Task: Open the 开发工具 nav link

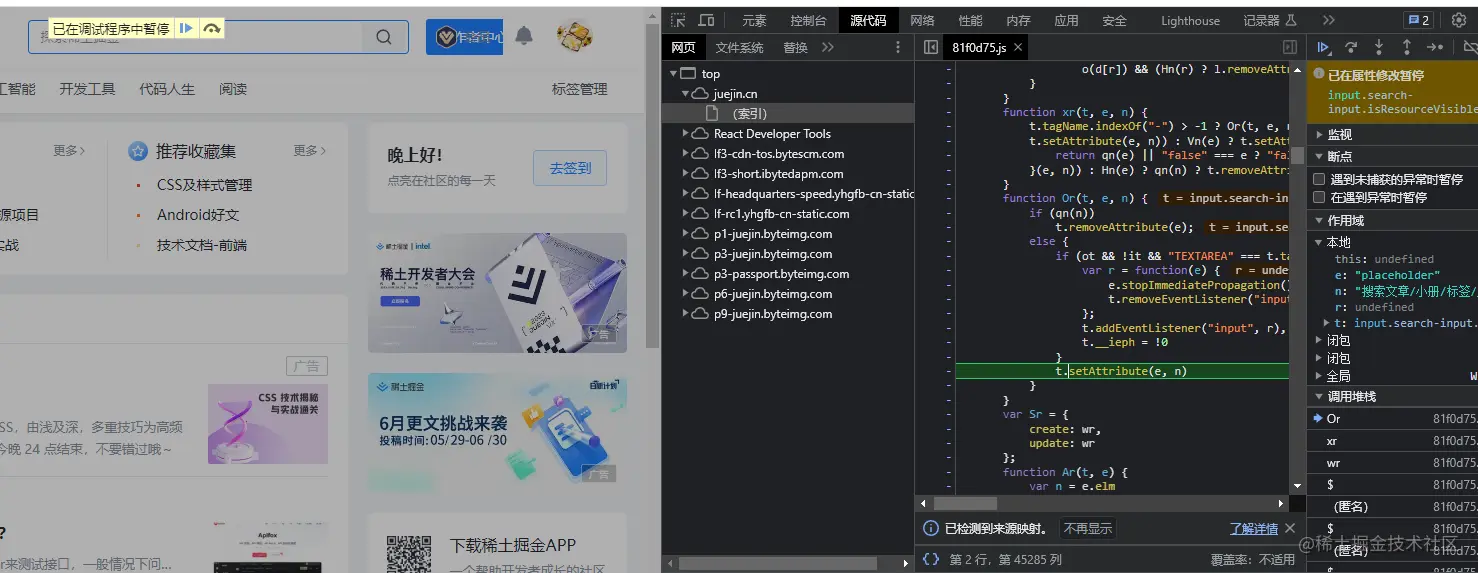Action: [87, 89]
